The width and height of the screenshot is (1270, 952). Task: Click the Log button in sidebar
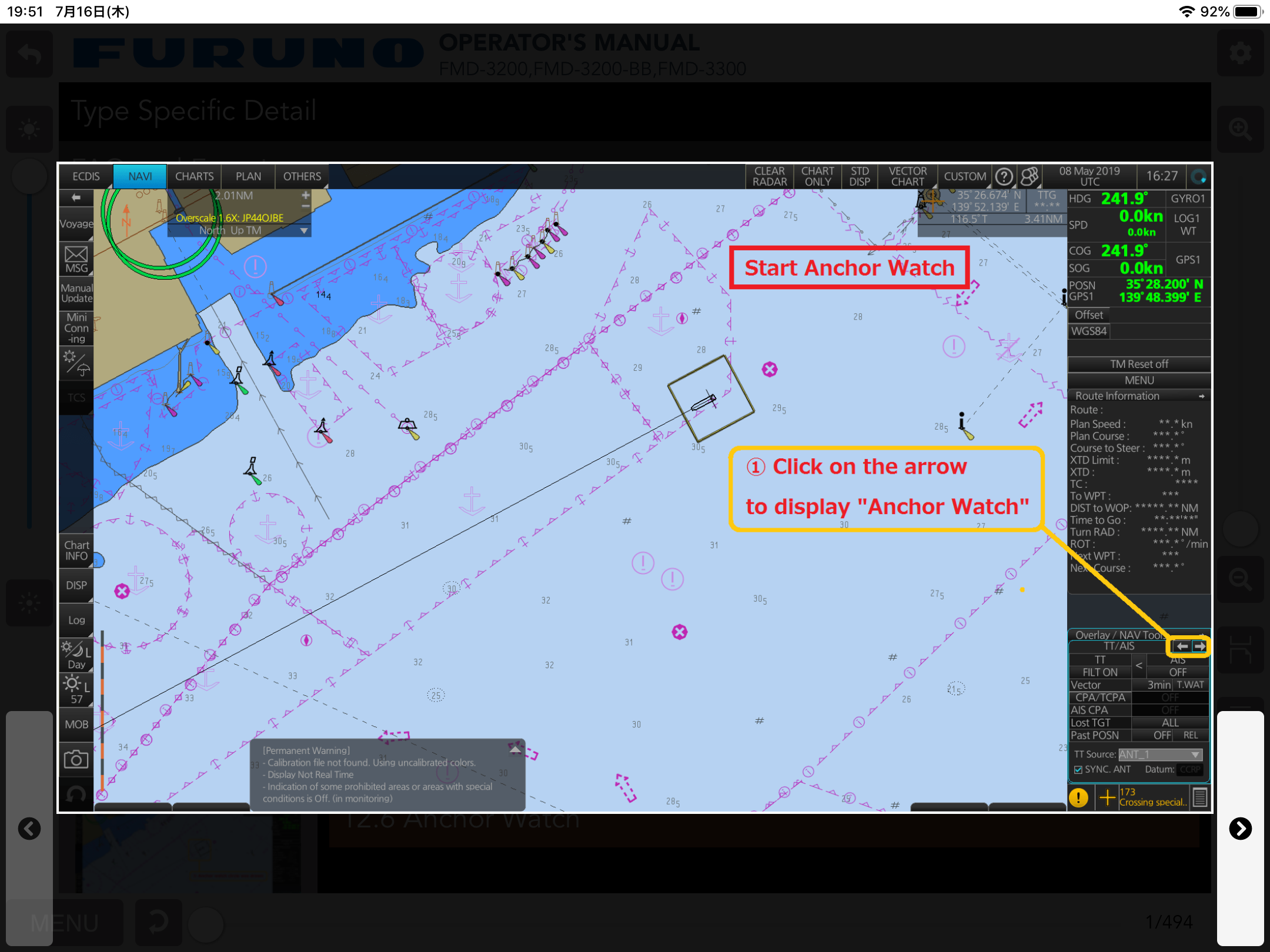pos(76,620)
